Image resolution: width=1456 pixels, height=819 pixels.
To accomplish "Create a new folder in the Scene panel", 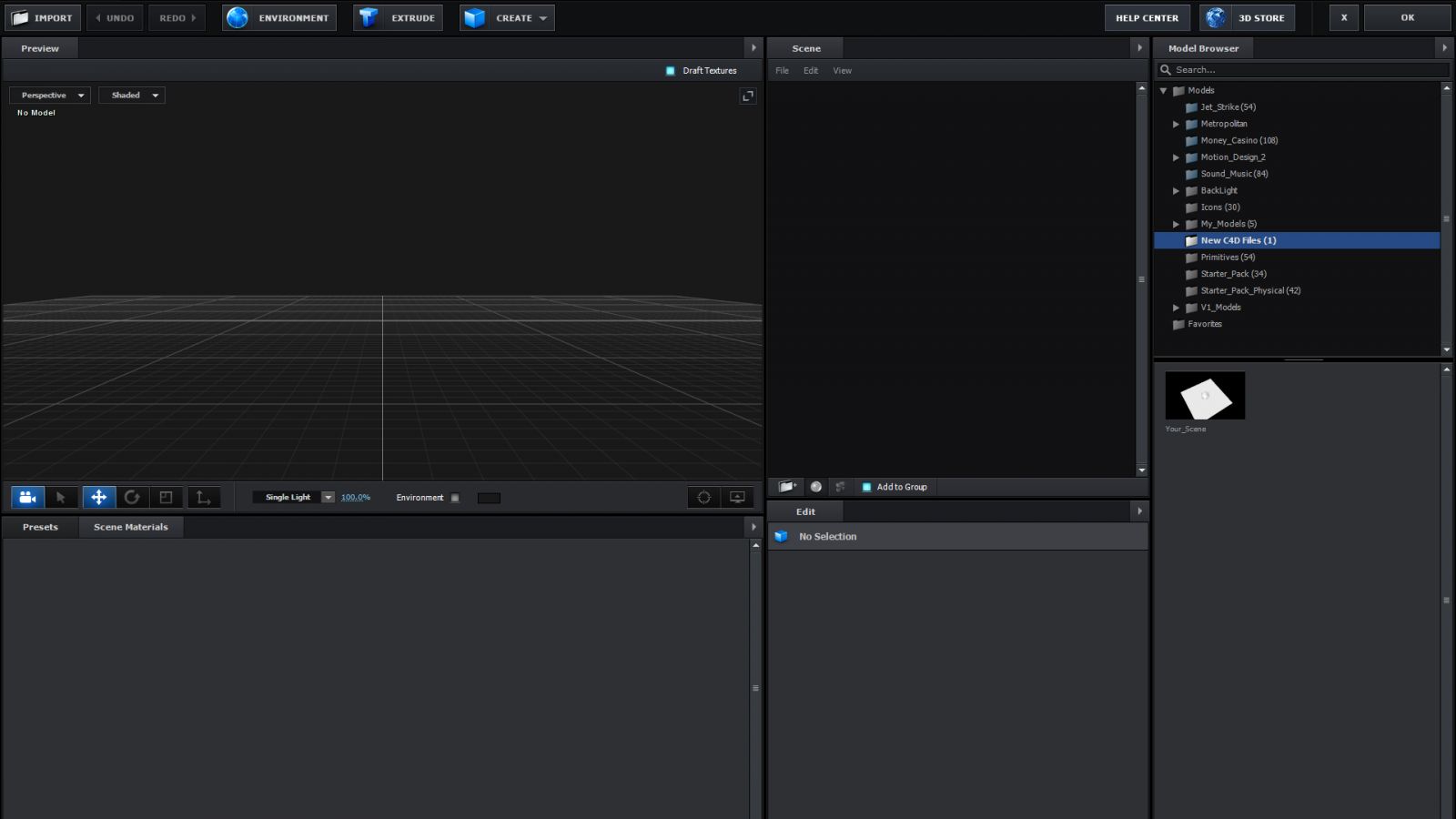I will pyautogui.click(x=787, y=487).
